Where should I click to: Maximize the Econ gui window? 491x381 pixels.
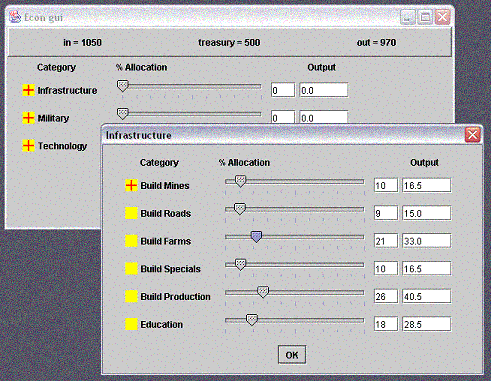(425, 17)
